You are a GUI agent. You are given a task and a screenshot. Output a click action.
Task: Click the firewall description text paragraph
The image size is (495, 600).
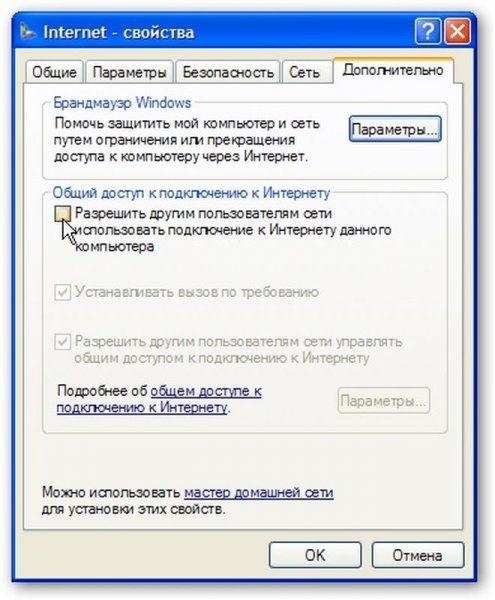187,140
